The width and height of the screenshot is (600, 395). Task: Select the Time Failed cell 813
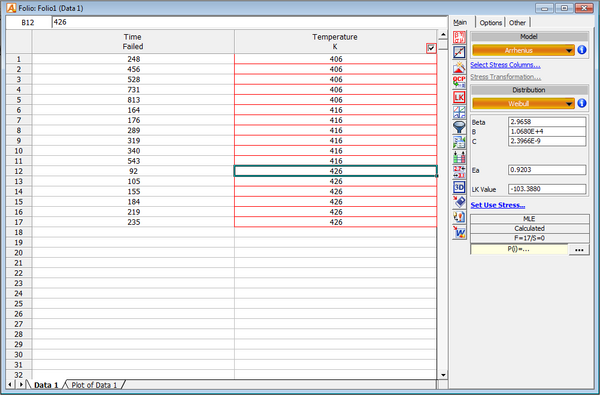(x=133, y=100)
